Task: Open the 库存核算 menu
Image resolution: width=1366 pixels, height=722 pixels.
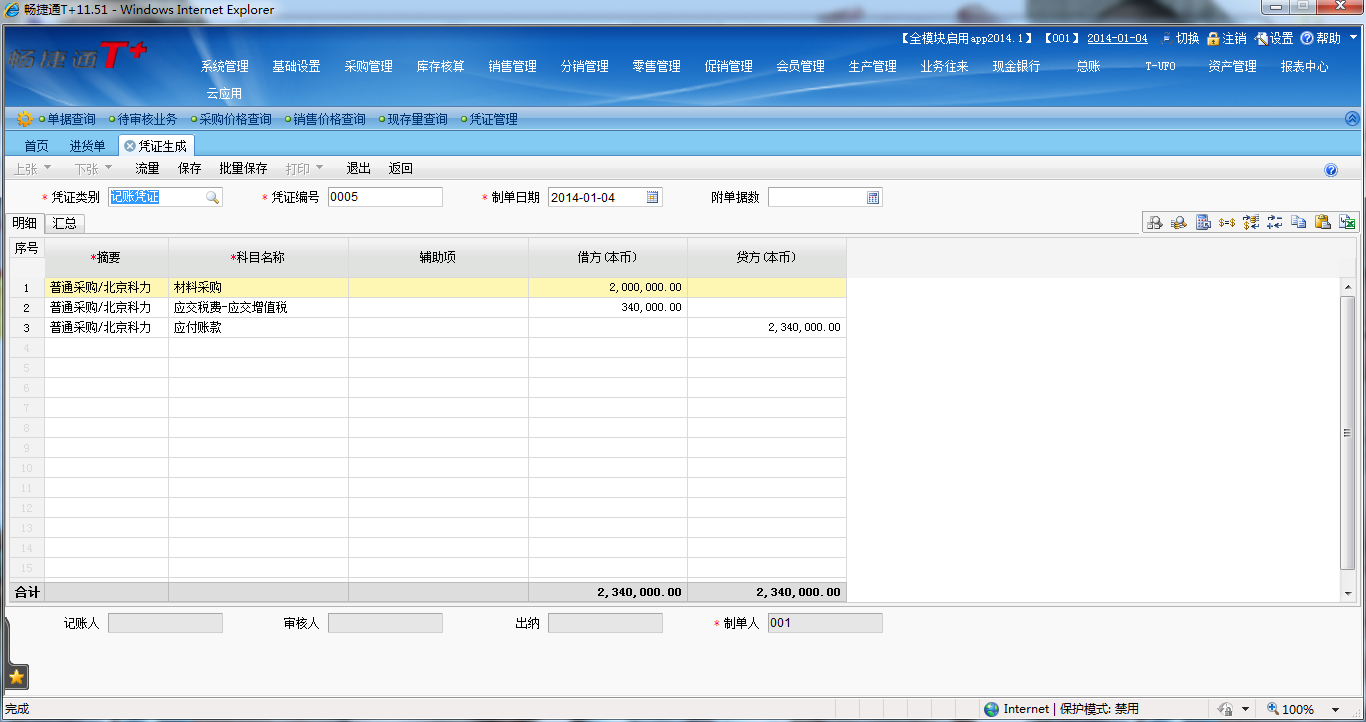Action: [441, 67]
